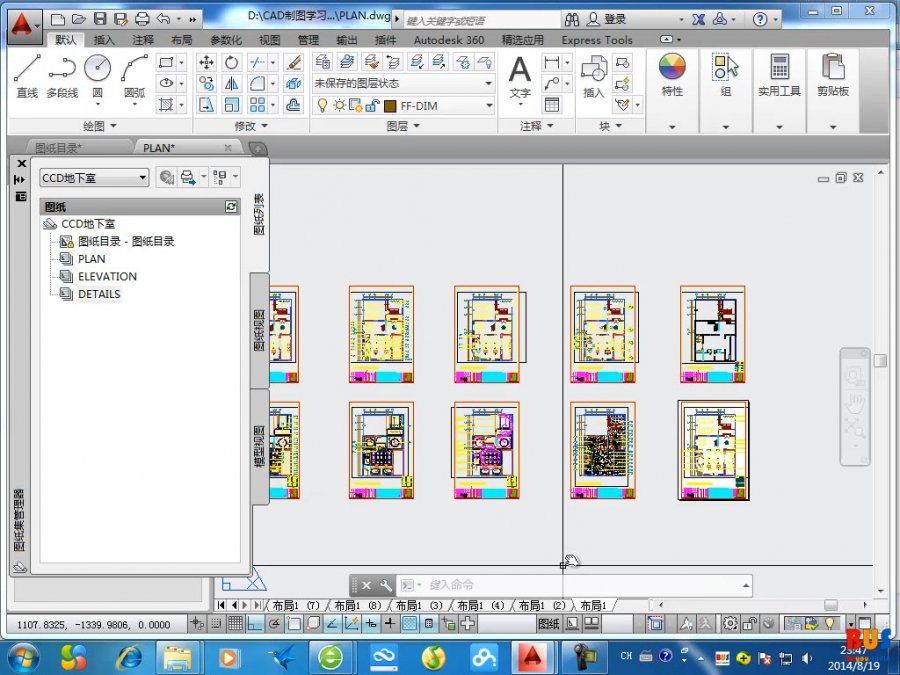Viewport: 900px width, 675px height.
Task: Save the drawing from quick access toolbar
Action: click(x=100, y=19)
